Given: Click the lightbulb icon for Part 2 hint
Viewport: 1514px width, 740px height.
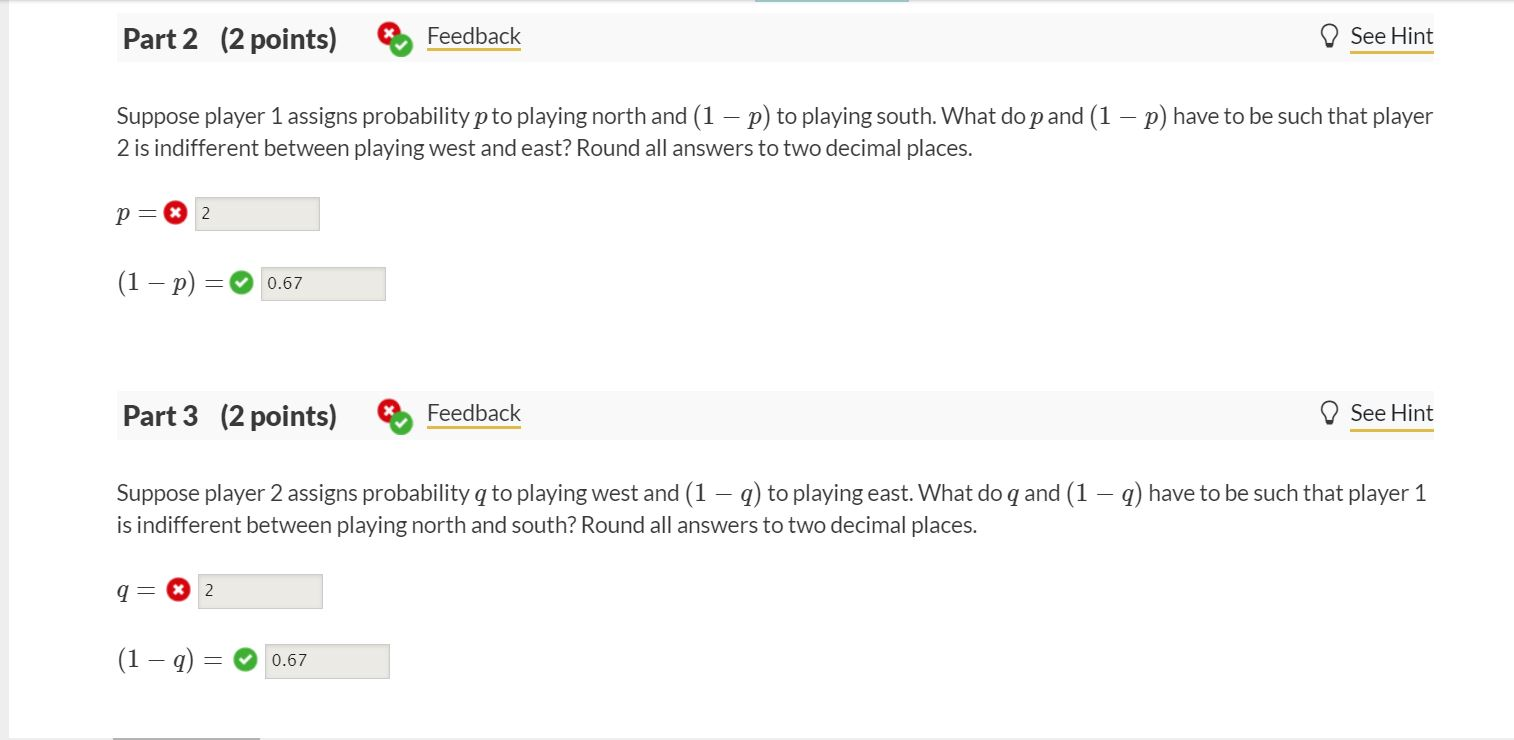Looking at the screenshot, I should coord(1329,35).
